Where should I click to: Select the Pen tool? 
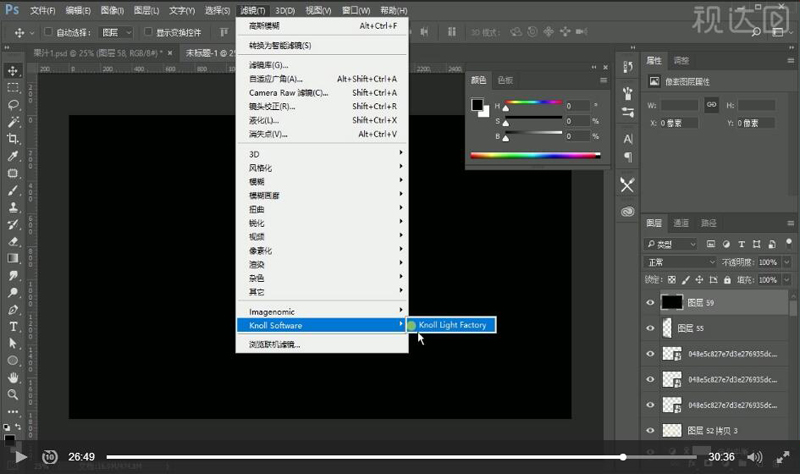(13, 310)
